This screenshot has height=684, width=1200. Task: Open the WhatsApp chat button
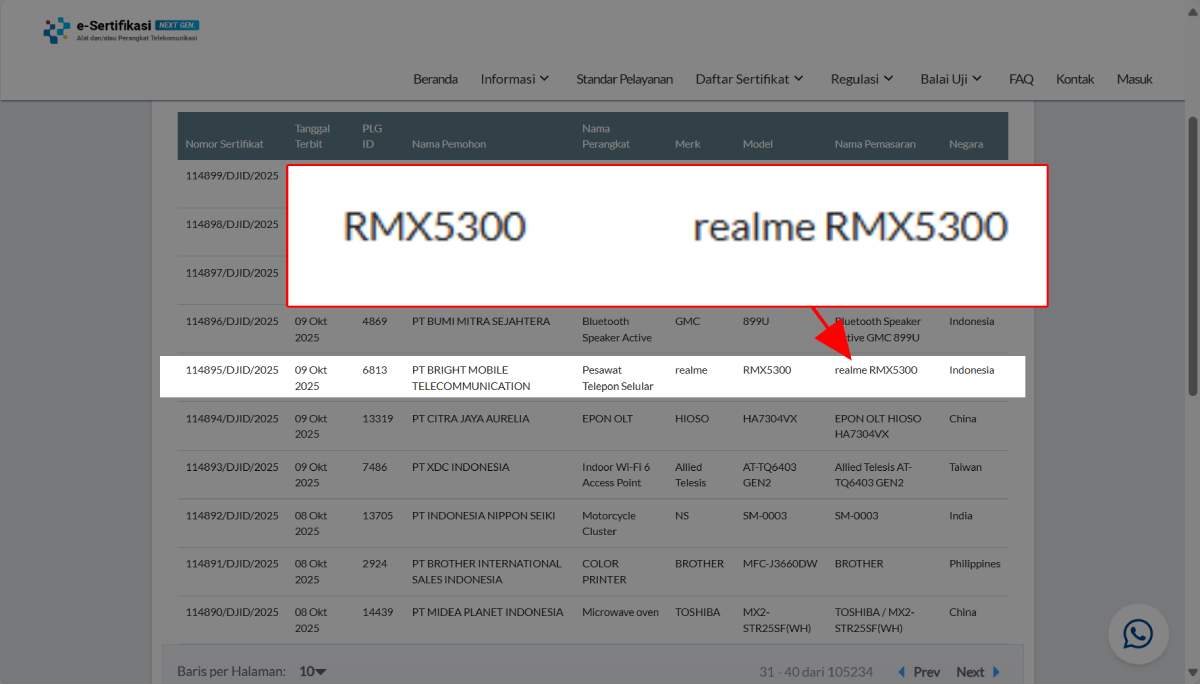click(1137, 634)
